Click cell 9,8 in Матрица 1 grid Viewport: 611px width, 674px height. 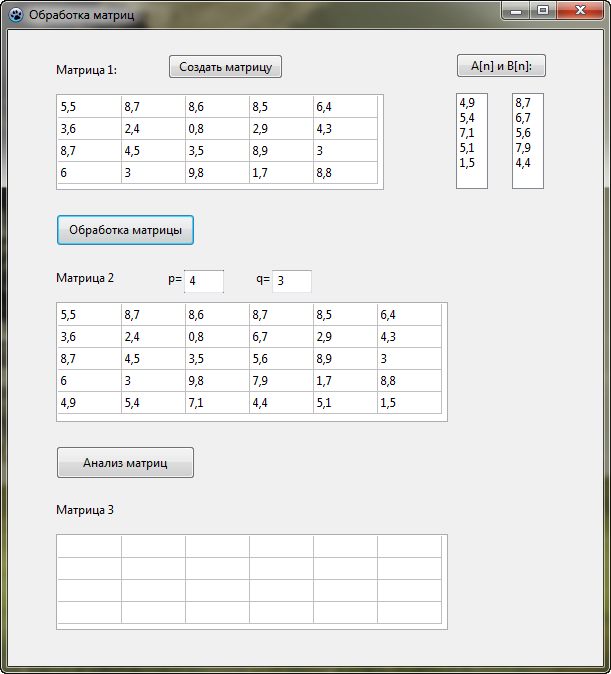point(218,172)
